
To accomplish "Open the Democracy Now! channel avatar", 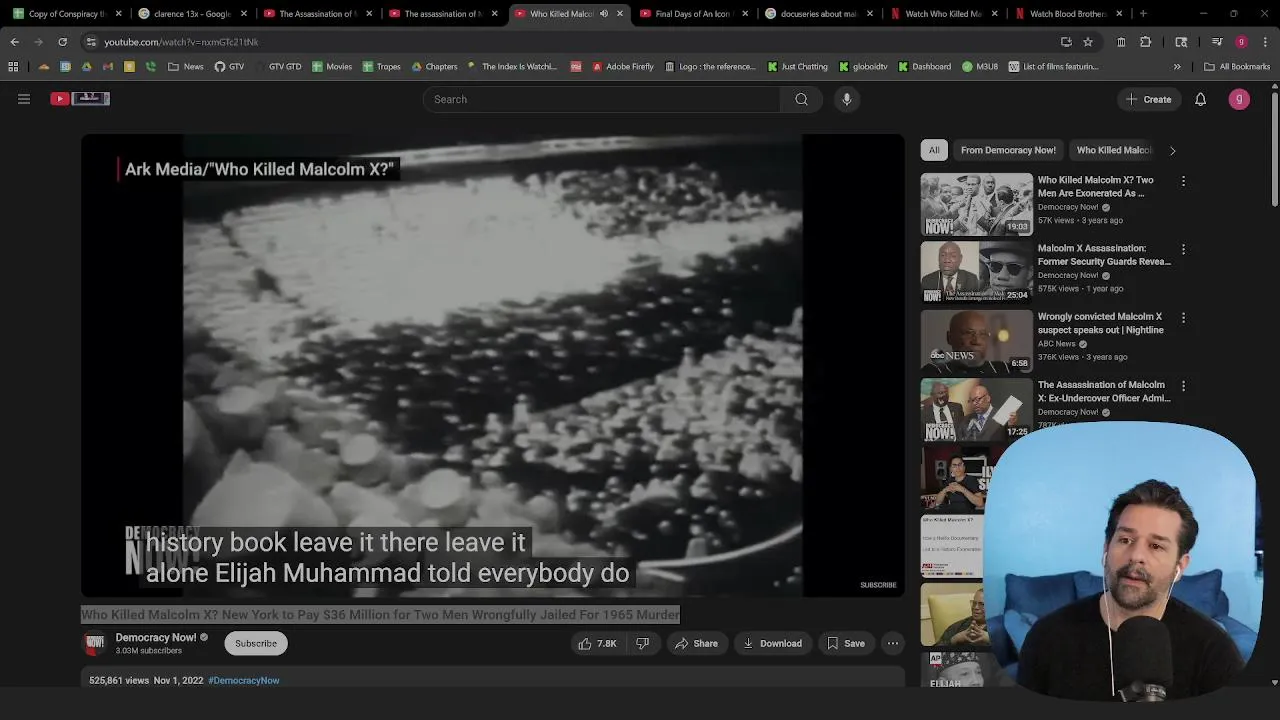I will point(95,643).
